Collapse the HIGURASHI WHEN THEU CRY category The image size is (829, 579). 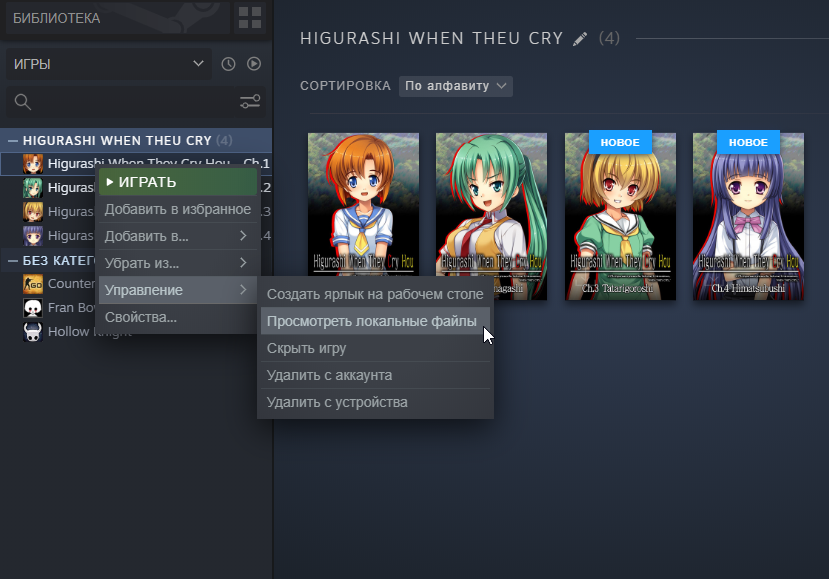13,141
